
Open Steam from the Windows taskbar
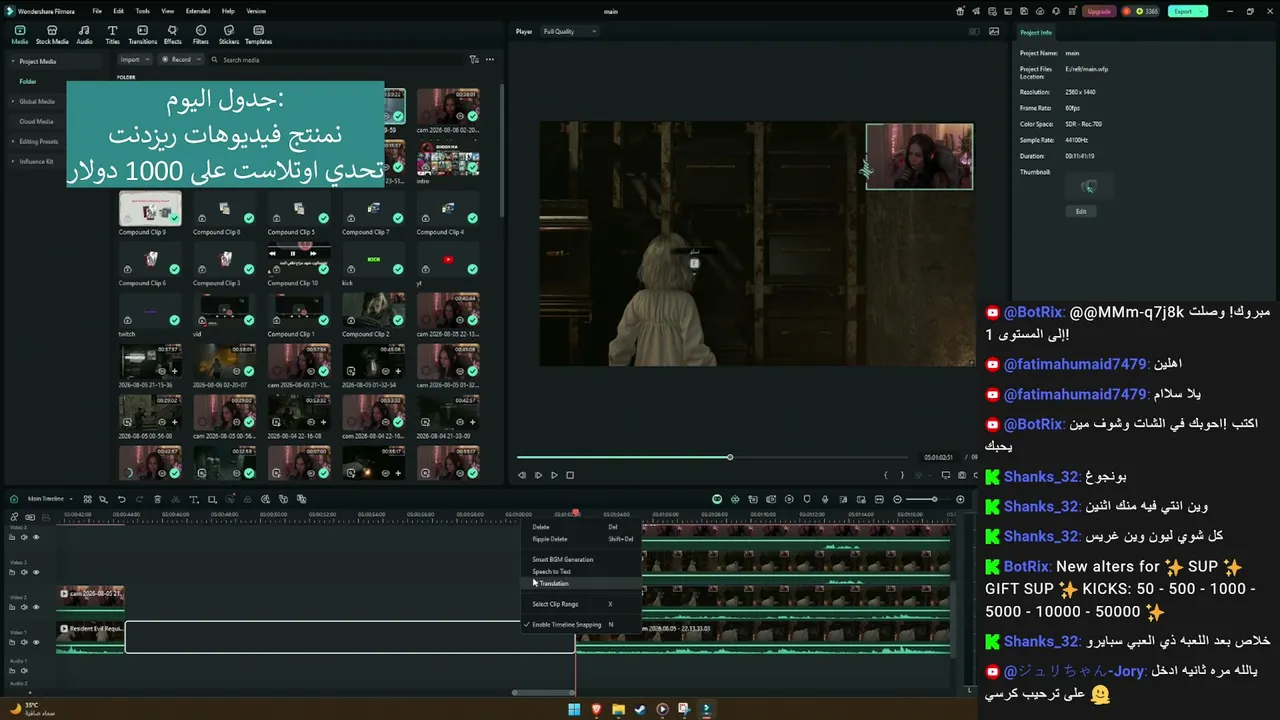tap(641, 709)
